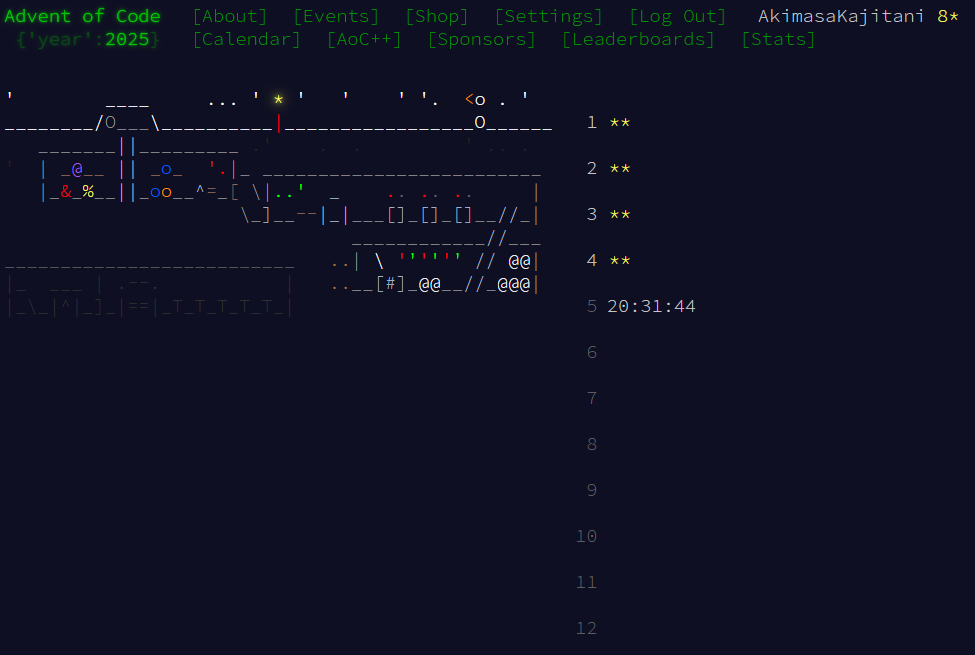
Task: Open the [Stats] page
Action: click(x=778, y=39)
